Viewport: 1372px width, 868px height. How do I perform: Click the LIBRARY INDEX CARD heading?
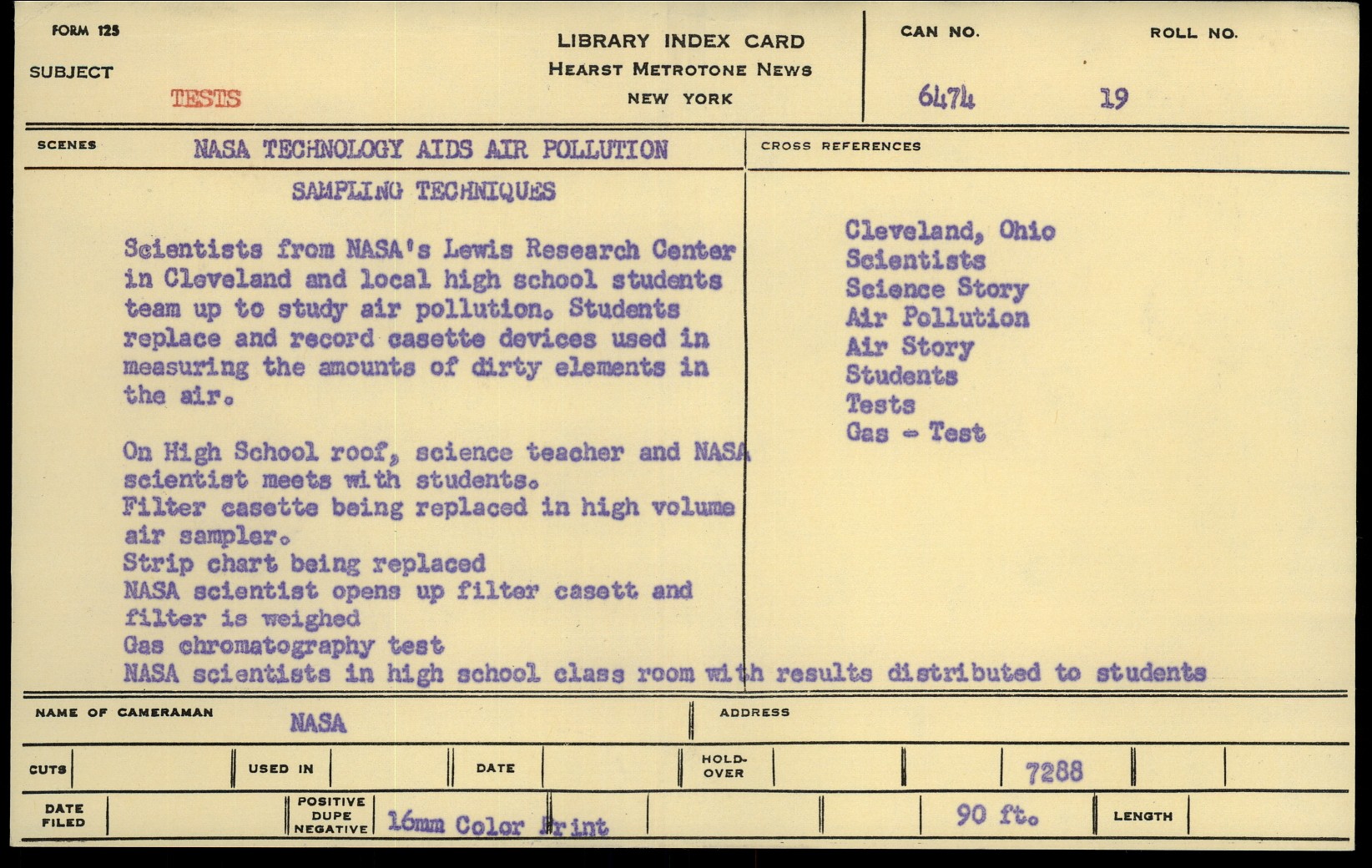pyautogui.click(x=680, y=41)
